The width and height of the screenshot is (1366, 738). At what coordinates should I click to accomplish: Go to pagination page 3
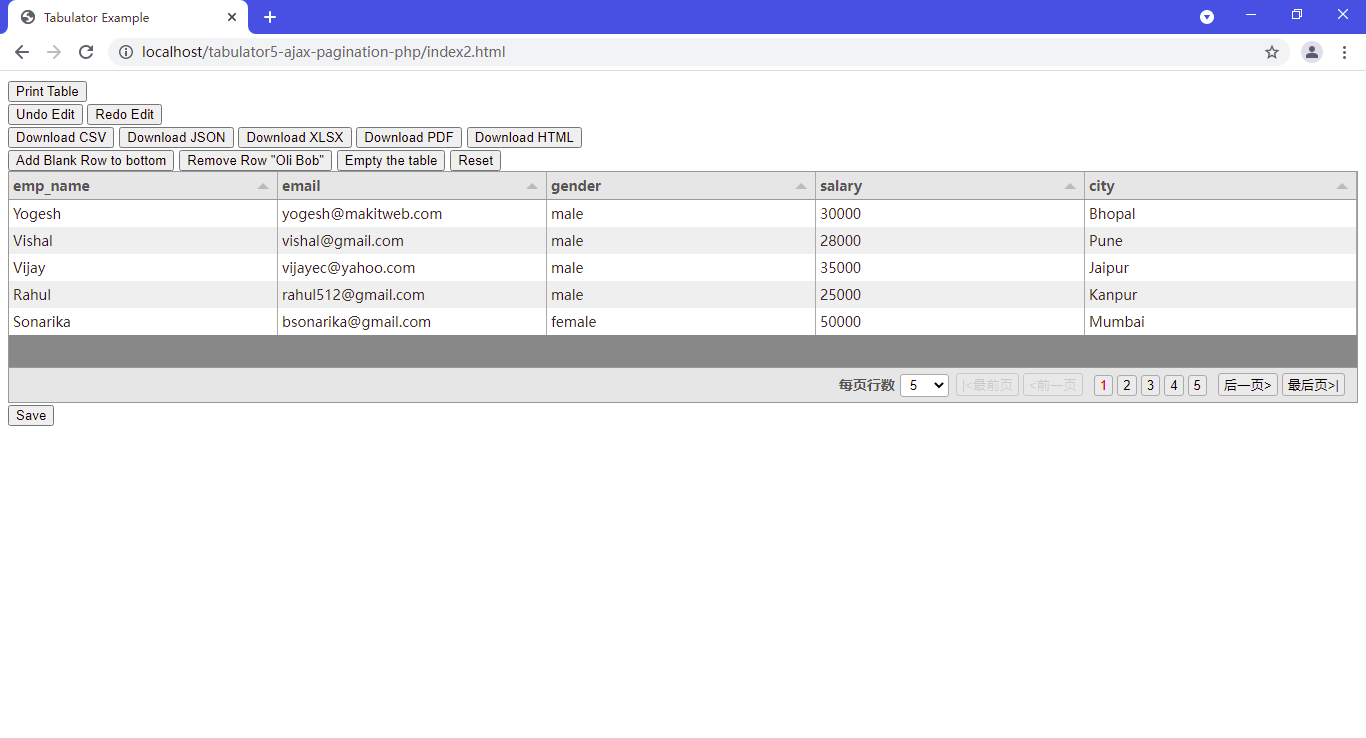(x=1150, y=385)
